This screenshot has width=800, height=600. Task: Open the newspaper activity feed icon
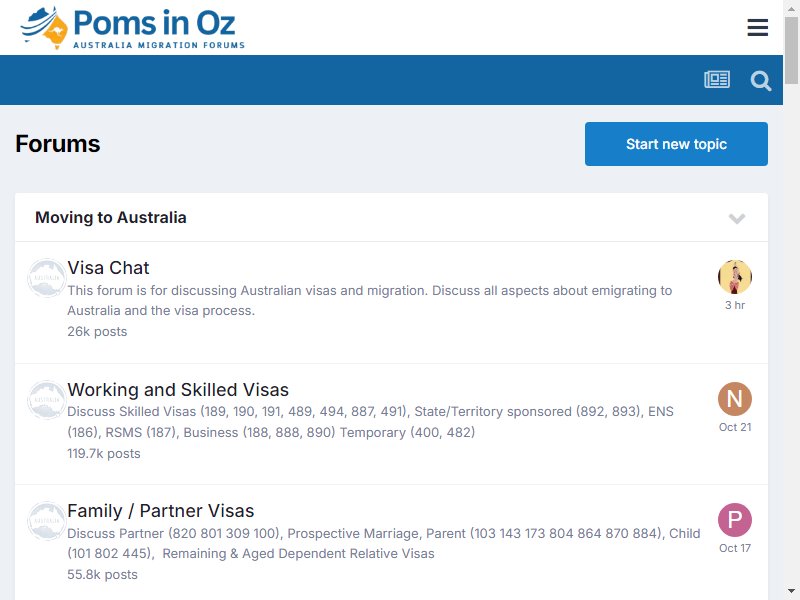pos(717,80)
